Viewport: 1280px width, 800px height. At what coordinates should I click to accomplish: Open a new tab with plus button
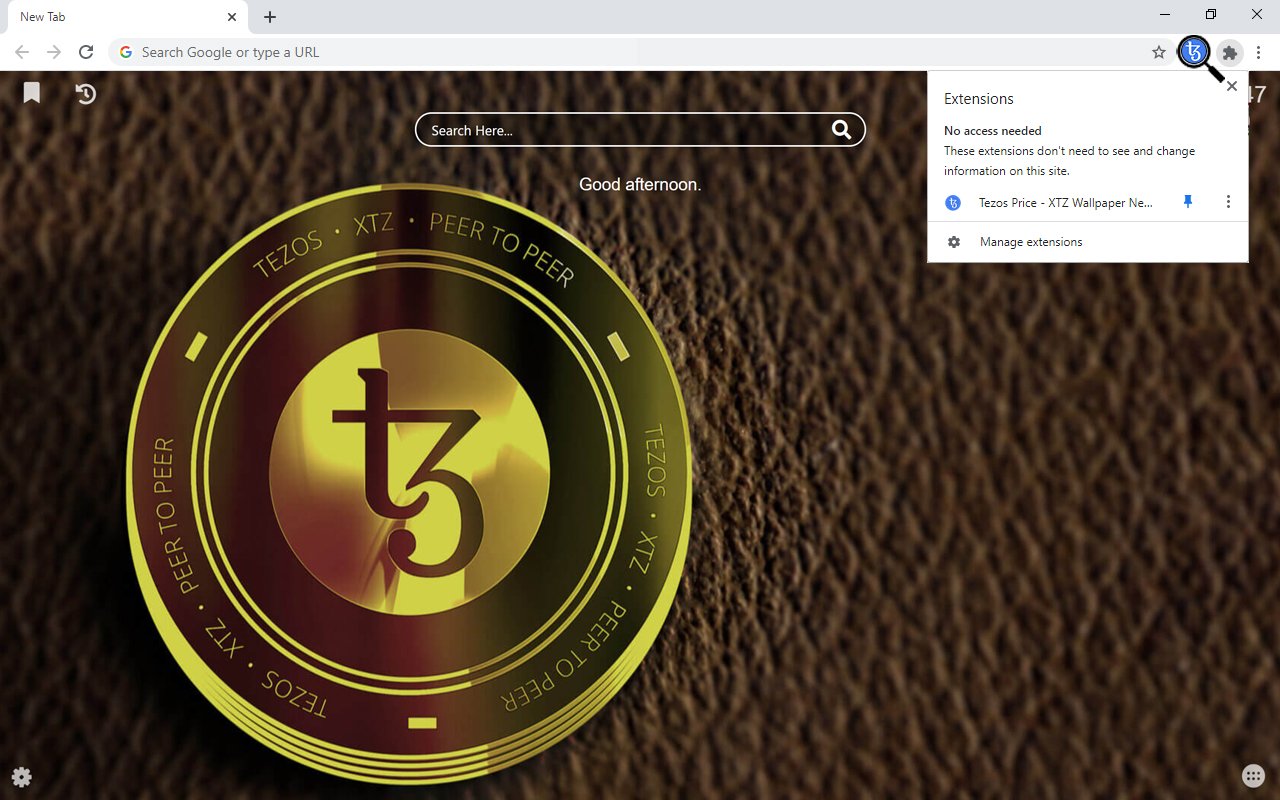tap(270, 17)
